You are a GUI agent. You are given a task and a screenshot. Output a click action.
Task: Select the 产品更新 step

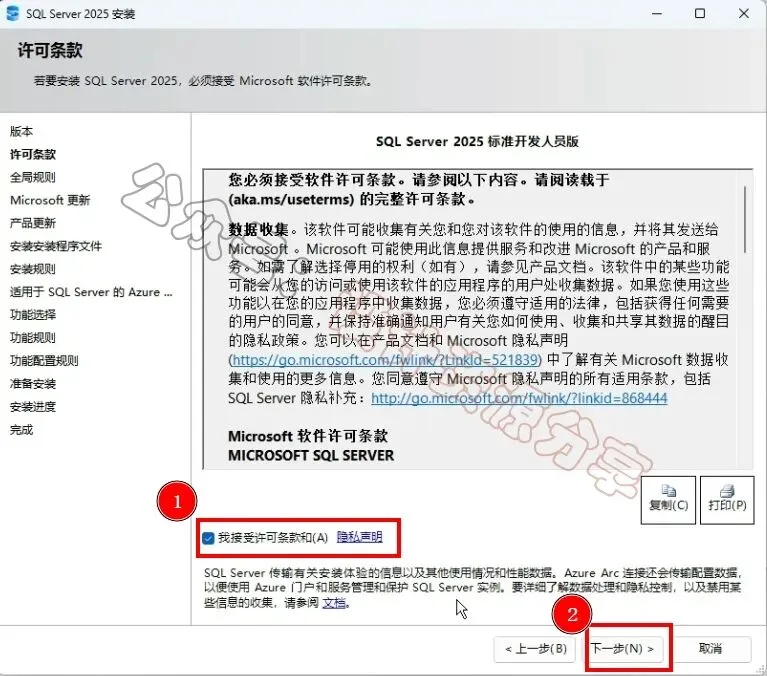(x=33, y=223)
